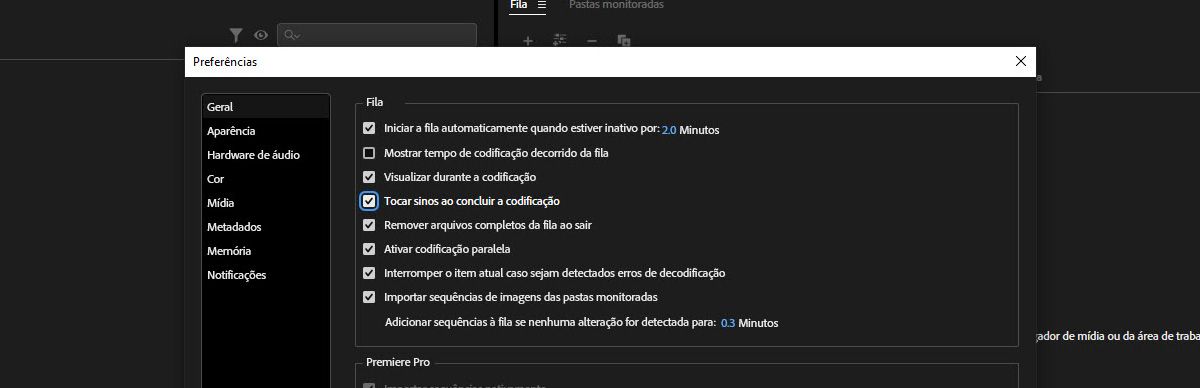
Task: Click the media browser search field
Action: click(377, 35)
